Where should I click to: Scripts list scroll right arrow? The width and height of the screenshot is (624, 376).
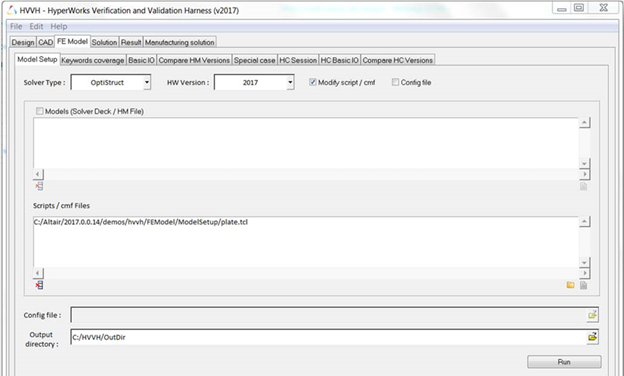click(x=584, y=273)
